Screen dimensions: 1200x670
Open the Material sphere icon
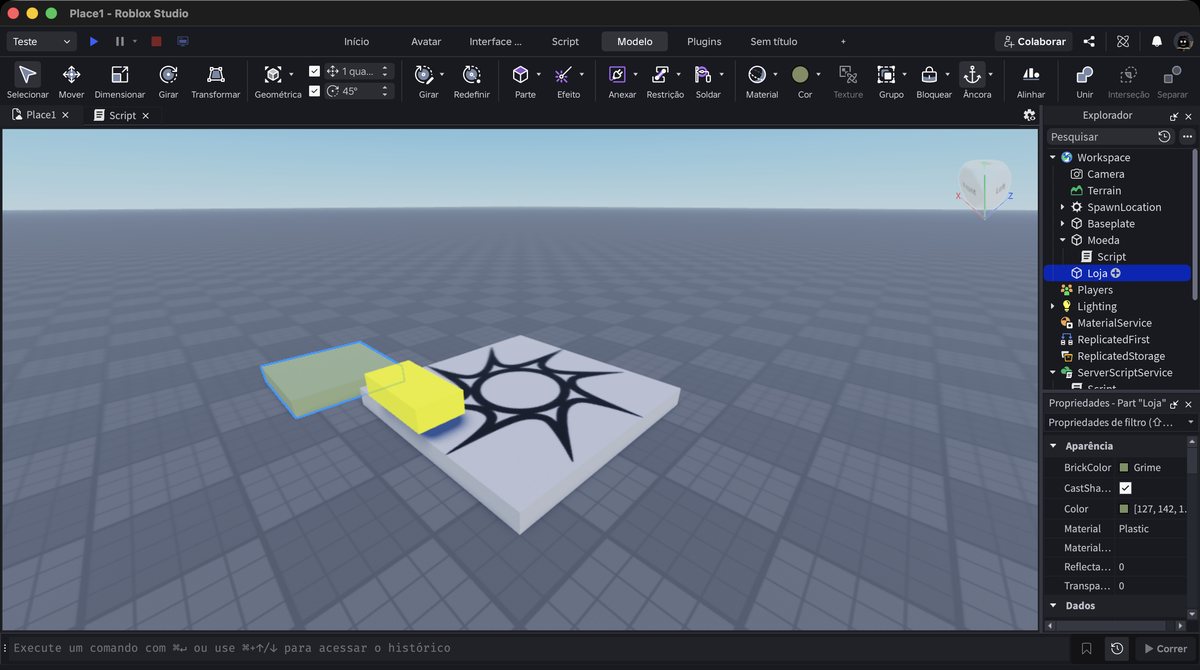757,75
